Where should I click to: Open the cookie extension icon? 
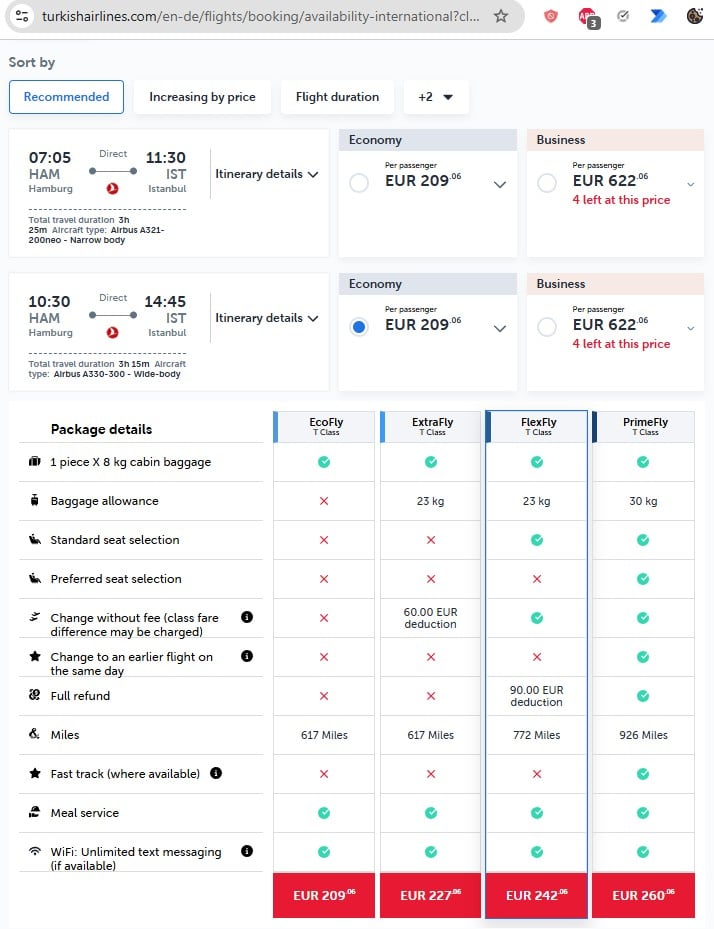coord(695,16)
